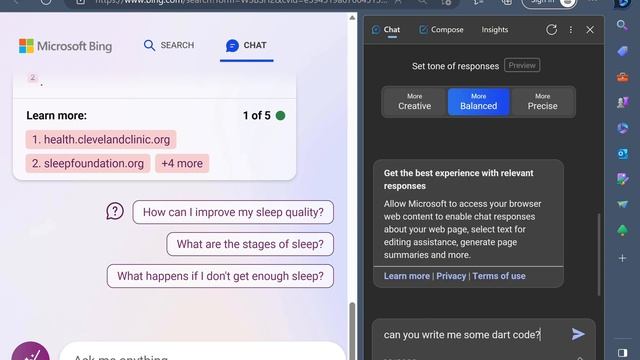The height and width of the screenshot is (360, 640).
Task: Open the Terms of use link
Action: (499, 276)
